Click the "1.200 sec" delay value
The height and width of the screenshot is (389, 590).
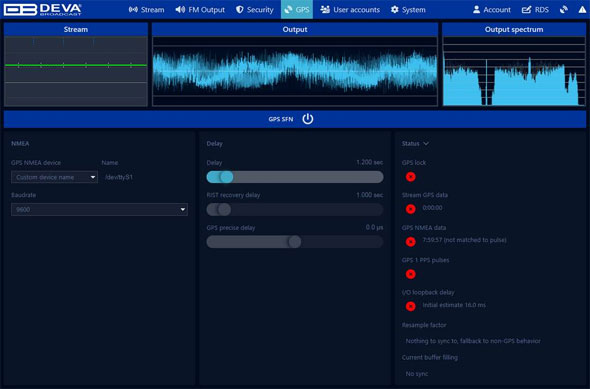(370, 162)
